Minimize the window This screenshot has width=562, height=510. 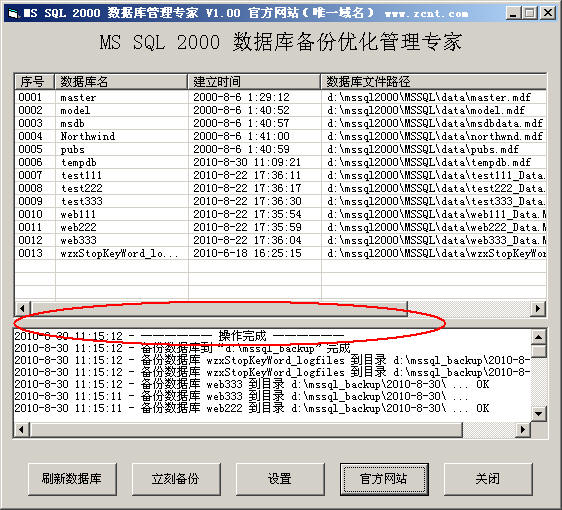(513, 13)
